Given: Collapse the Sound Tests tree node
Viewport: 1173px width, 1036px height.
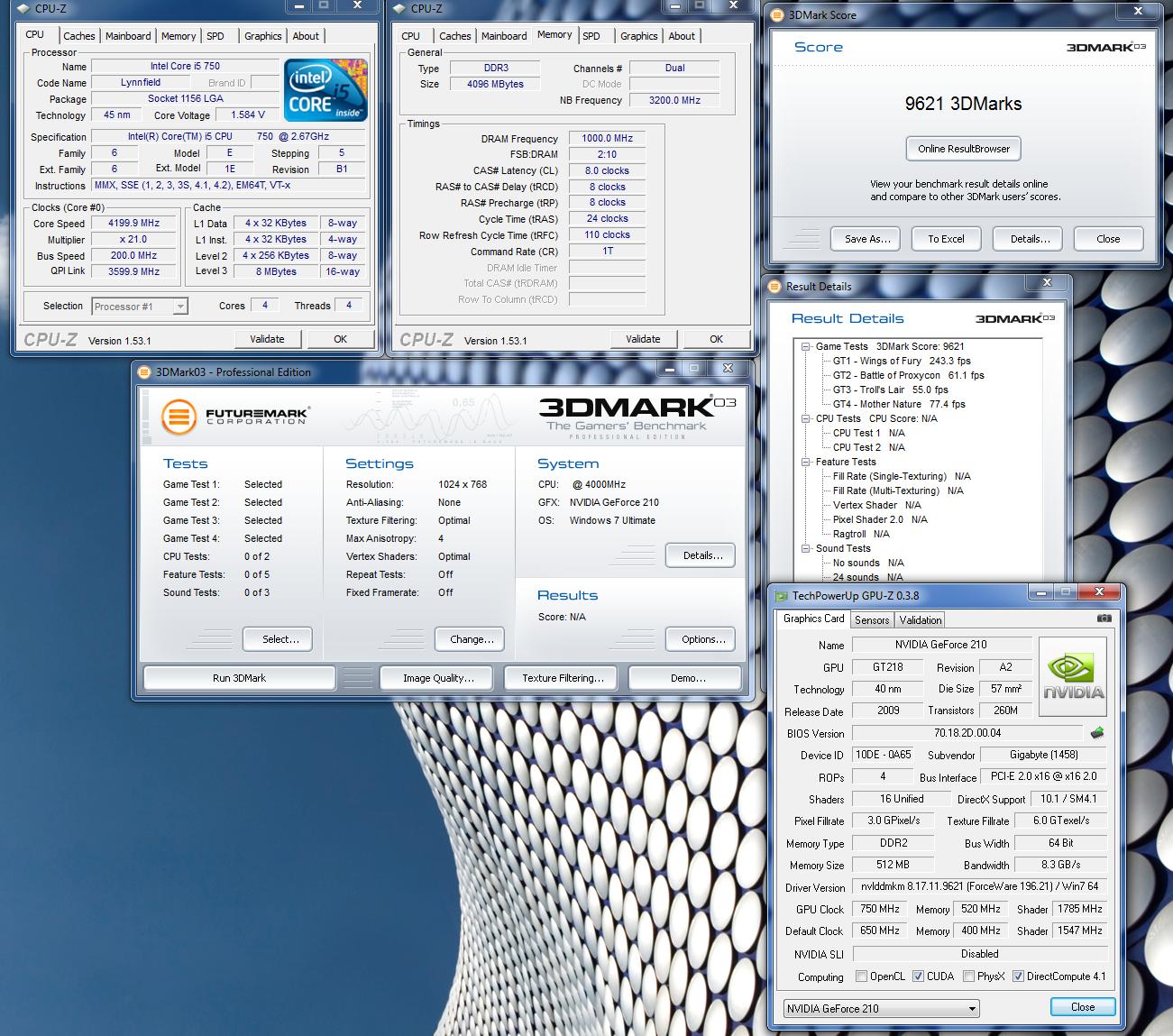Looking at the screenshot, I should 806,548.
